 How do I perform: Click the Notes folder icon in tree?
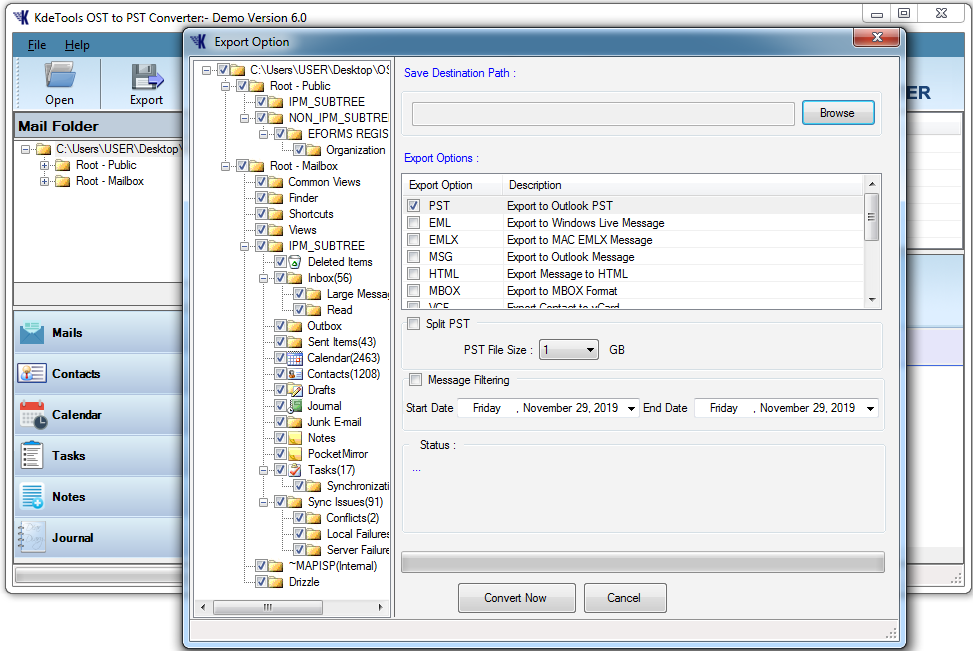[x=295, y=438]
